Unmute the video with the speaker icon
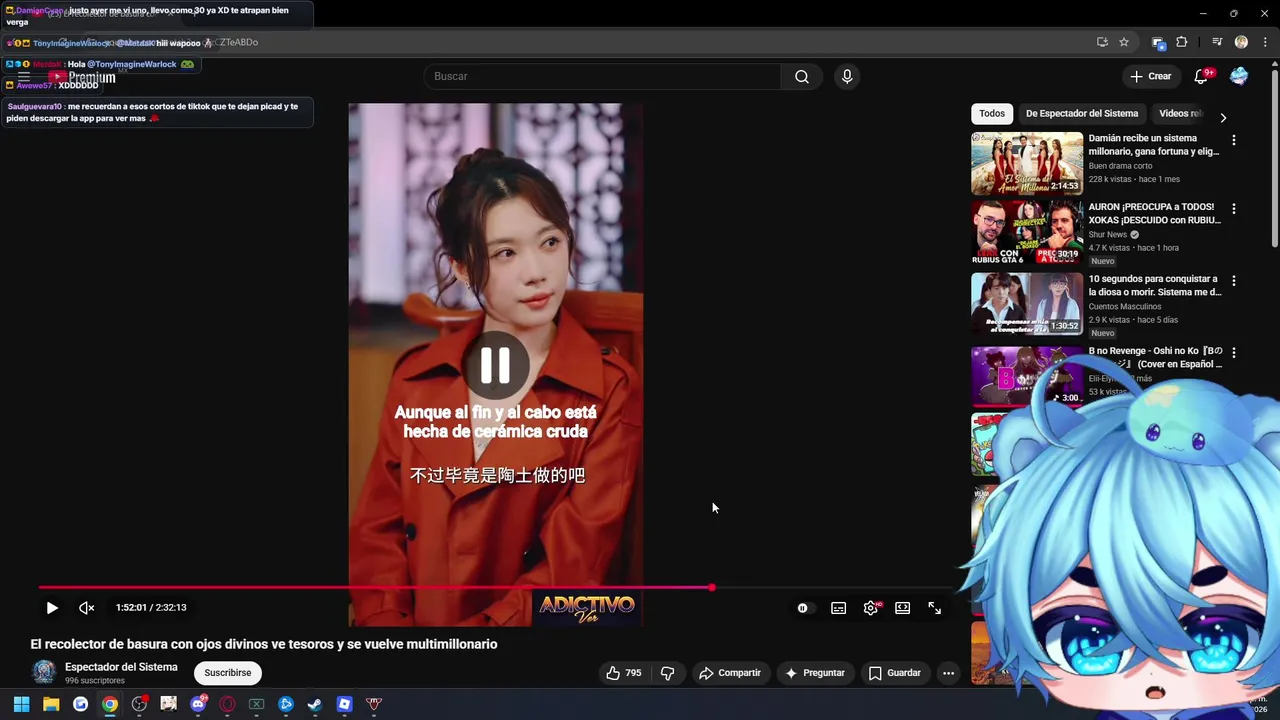The height and width of the screenshot is (720, 1280). (87, 608)
